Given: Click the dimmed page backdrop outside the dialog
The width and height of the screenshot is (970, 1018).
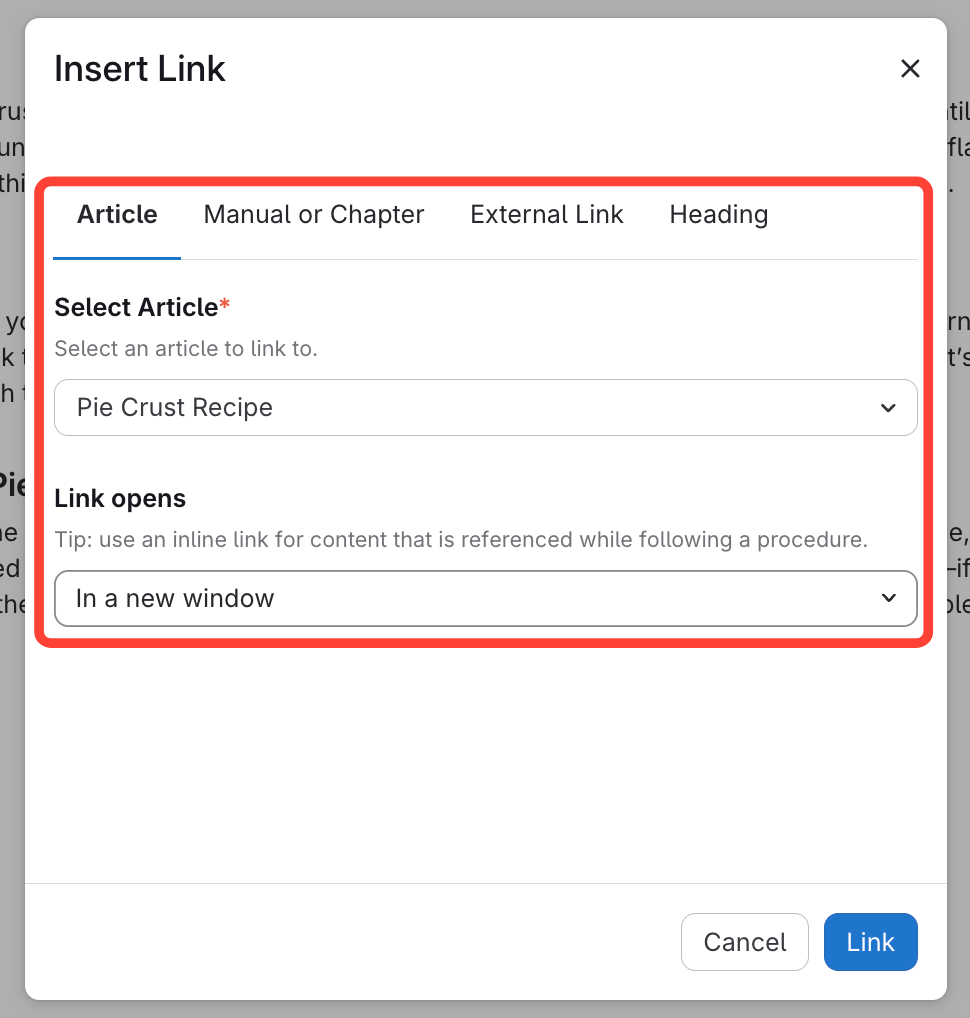Looking at the screenshot, I should pyautogui.click(x=10, y=800).
